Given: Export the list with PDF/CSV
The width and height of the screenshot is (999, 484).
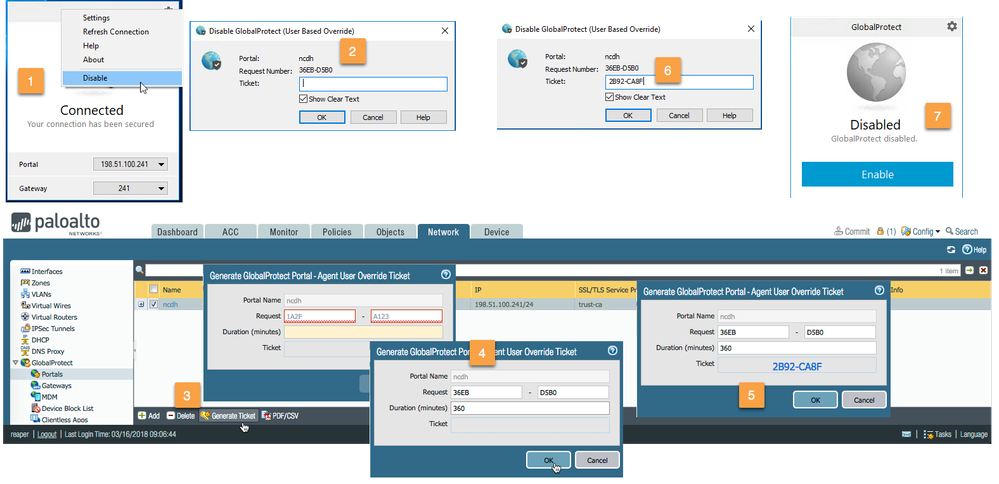Looking at the screenshot, I should click(280, 416).
